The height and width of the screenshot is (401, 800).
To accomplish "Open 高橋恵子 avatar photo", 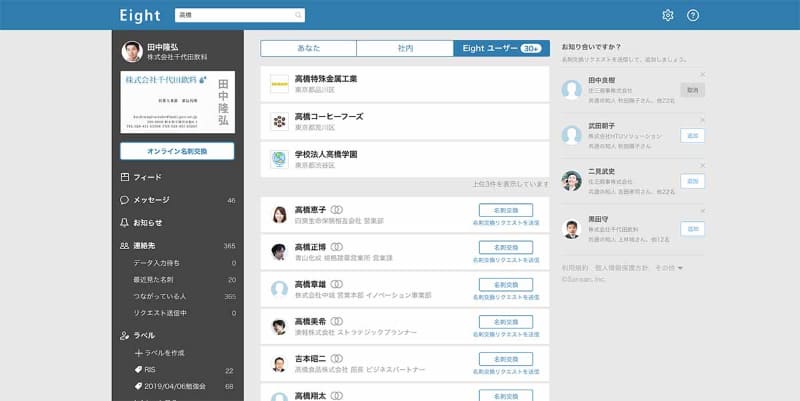I will click(x=279, y=215).
